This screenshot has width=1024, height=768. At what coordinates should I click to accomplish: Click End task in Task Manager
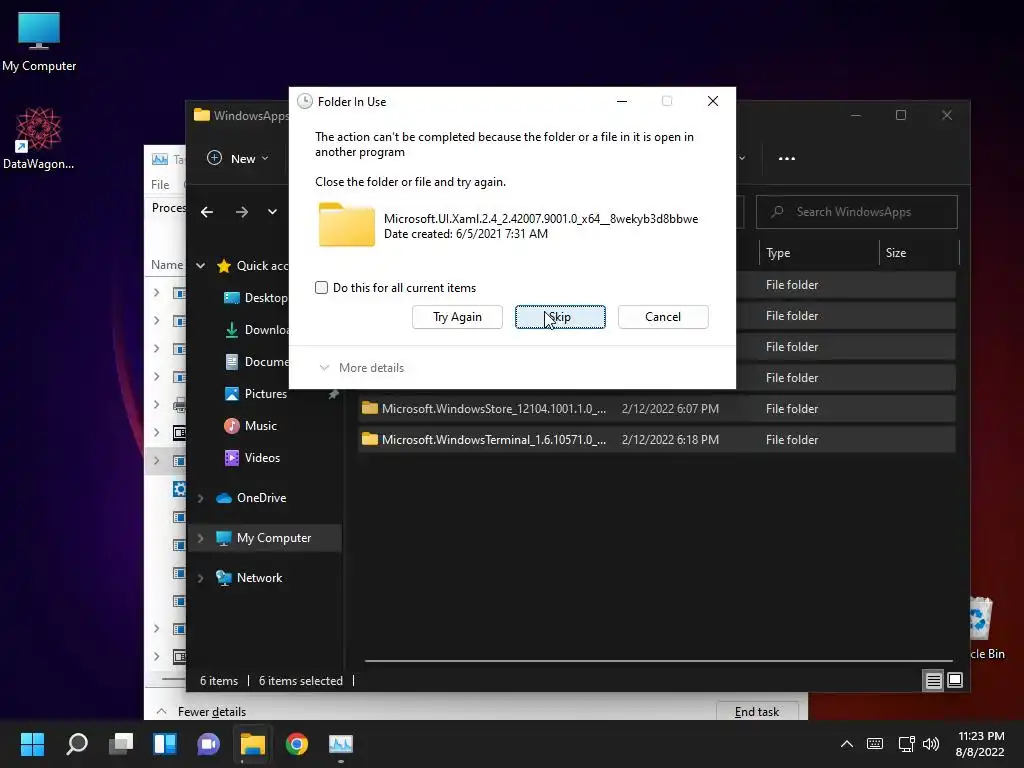click(x=757, y=711)
